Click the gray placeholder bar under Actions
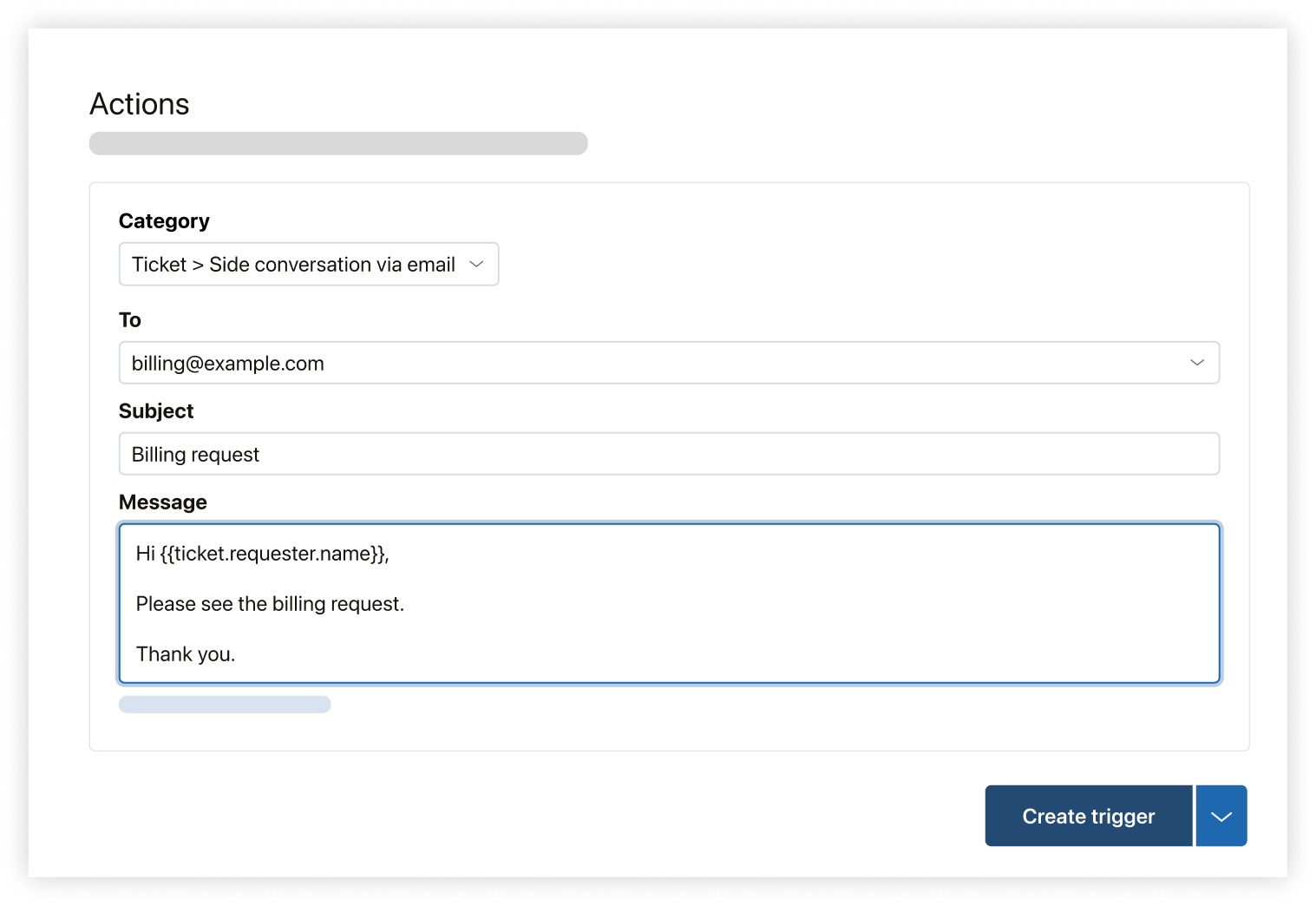 338,143
